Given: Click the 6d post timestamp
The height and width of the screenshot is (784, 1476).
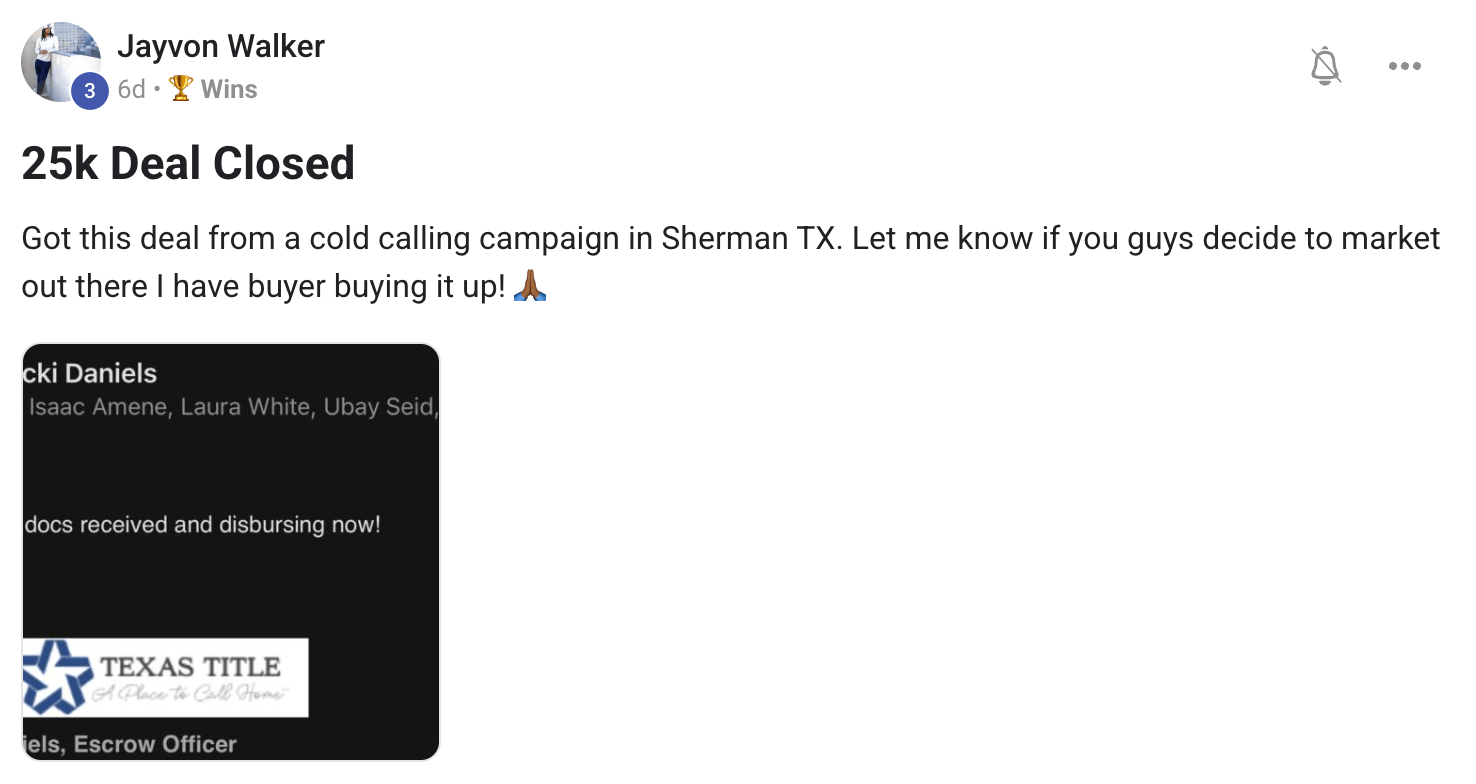Looking at the screenshot, I should tap(131, 89).
